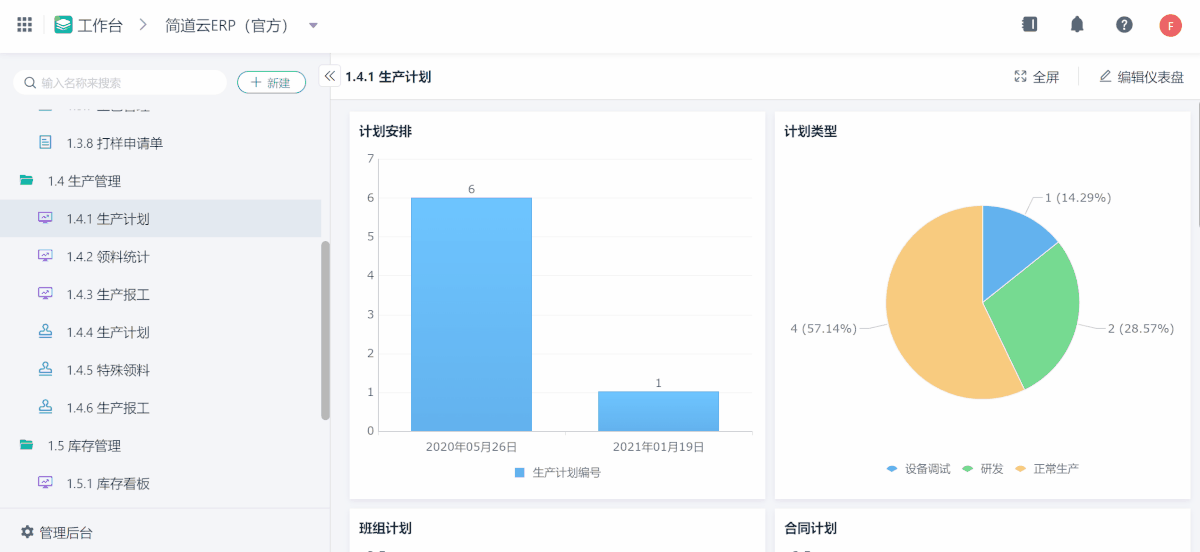The height and width of the screenshot is (552, 1200).
Task: Go to 工作台 breadcrumb link
Action: click(100, 25)
